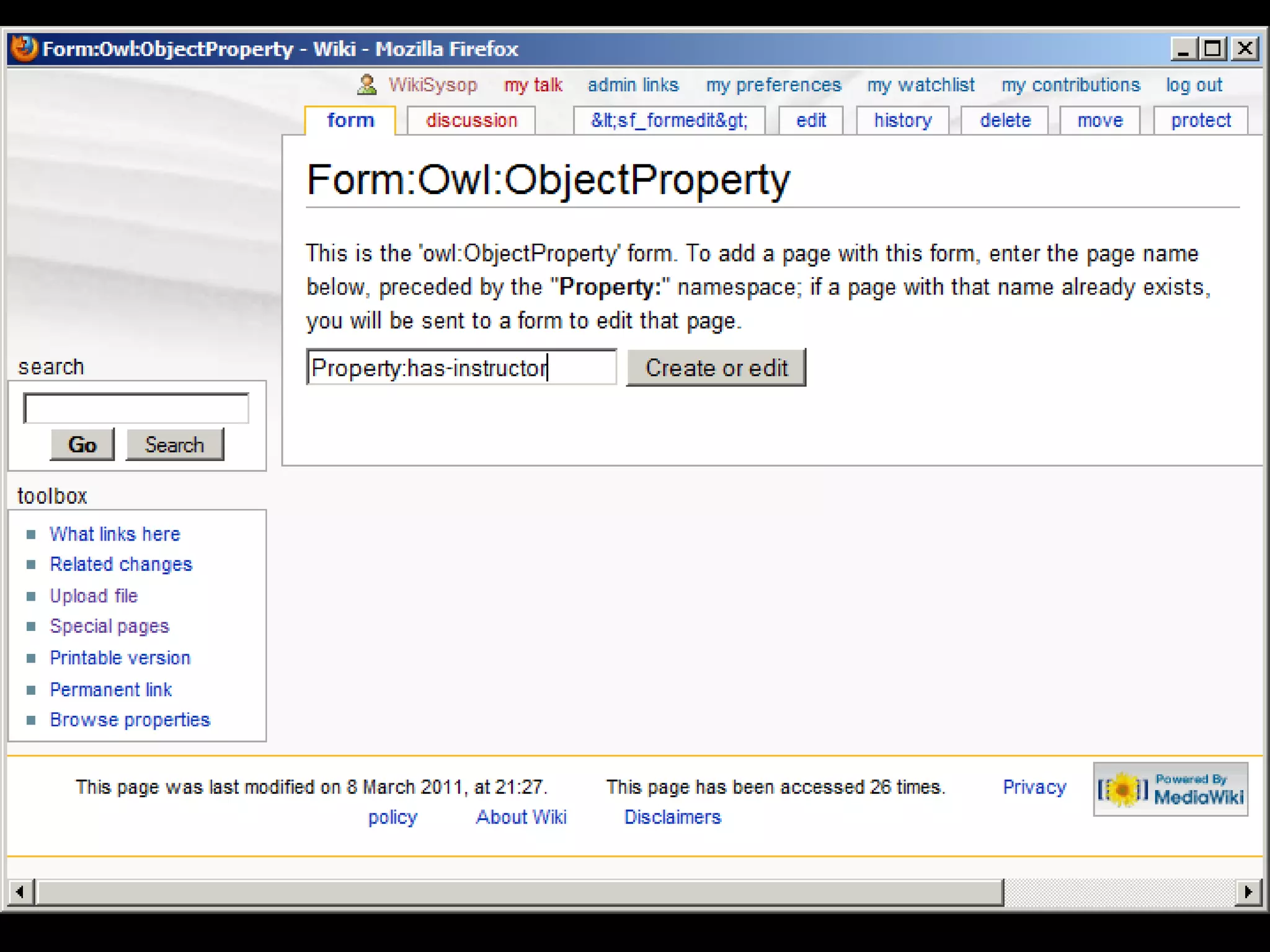Click the Property:has-instructor page name field
The image size is (1270, 952).
click(x=461, y=368)
